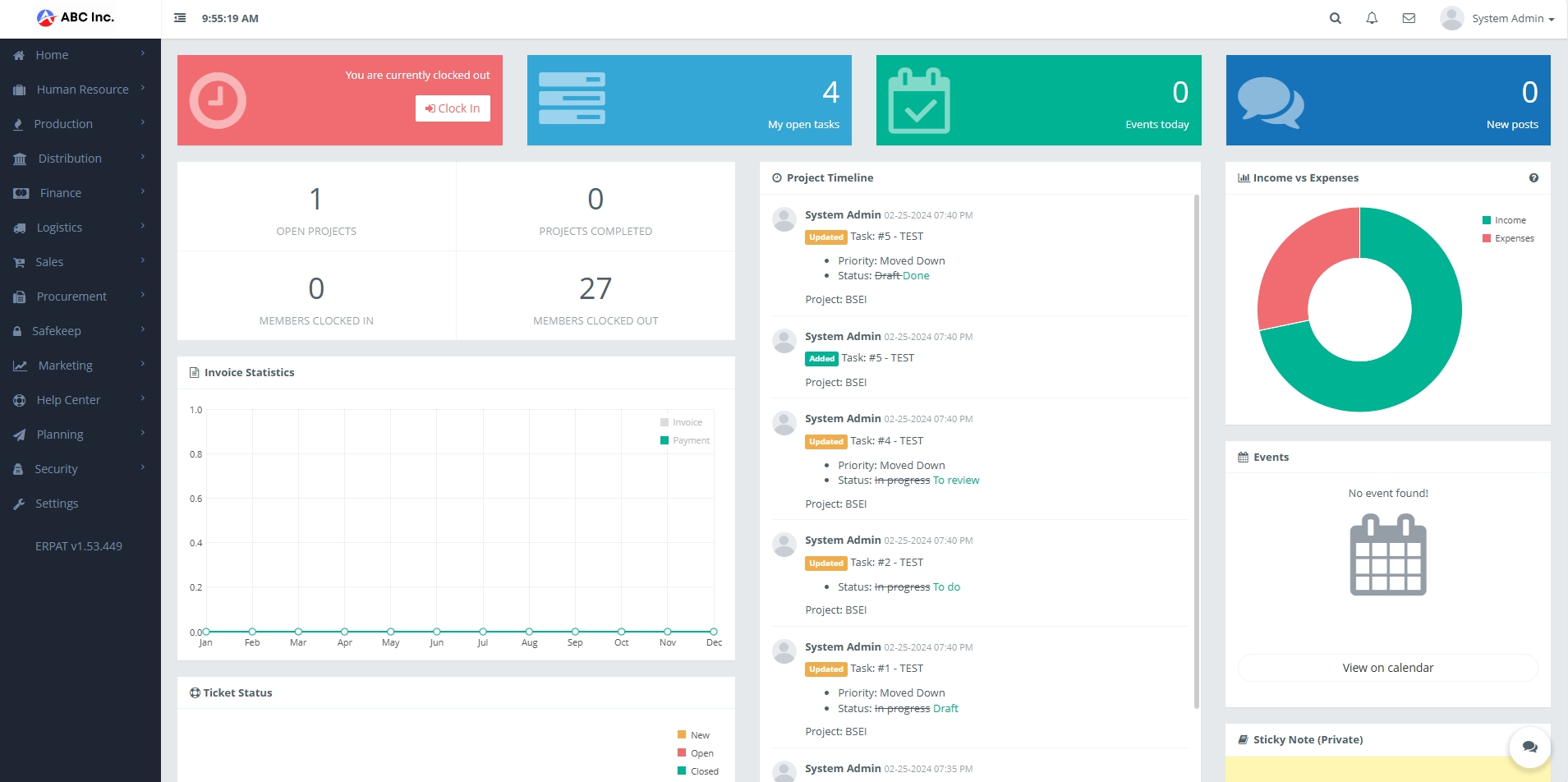Image resolution: width=1568 pixels, height=782 pixels.
Task: Click the tasks list icon on open tasks card
Action: click(572, 99)
